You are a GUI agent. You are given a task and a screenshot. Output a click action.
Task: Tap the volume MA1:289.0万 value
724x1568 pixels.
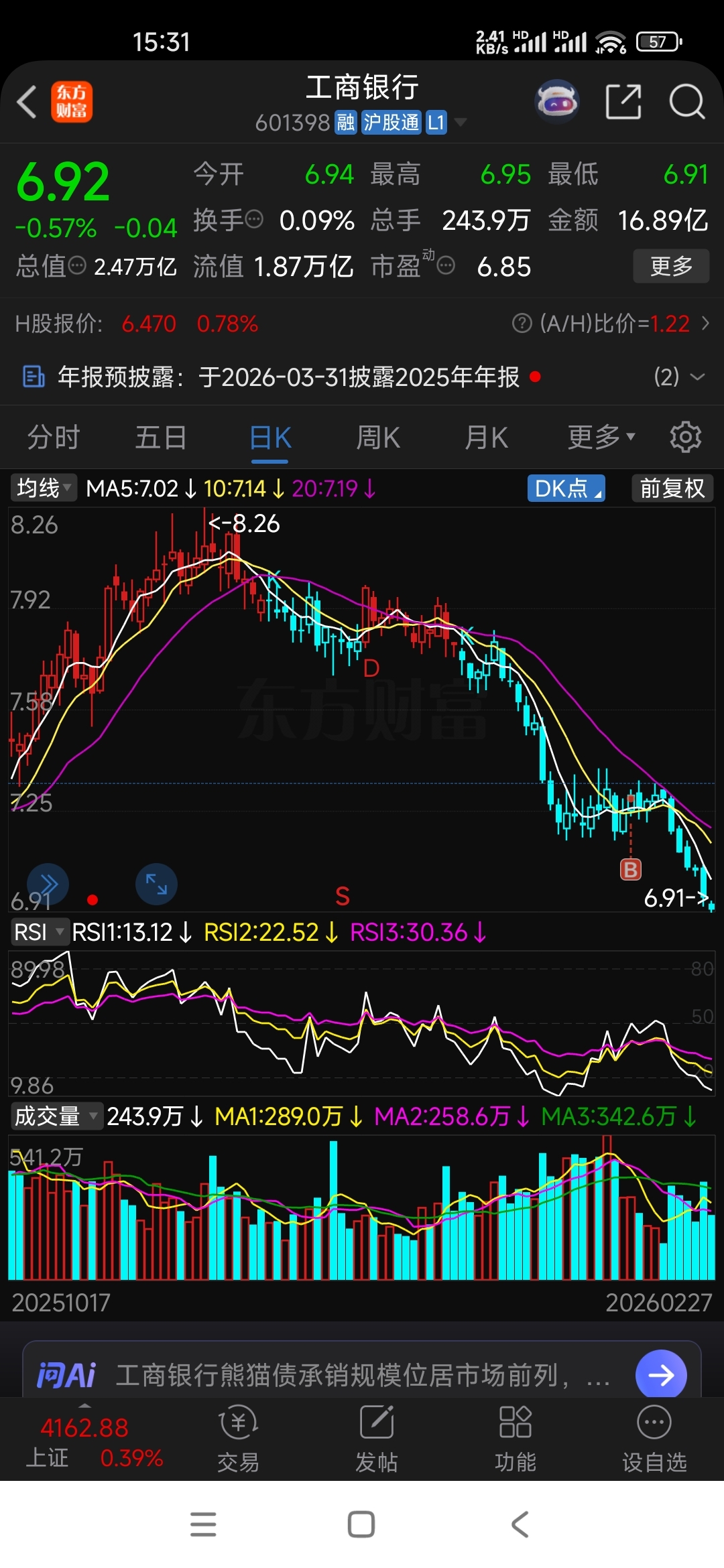pos(279,1116)
